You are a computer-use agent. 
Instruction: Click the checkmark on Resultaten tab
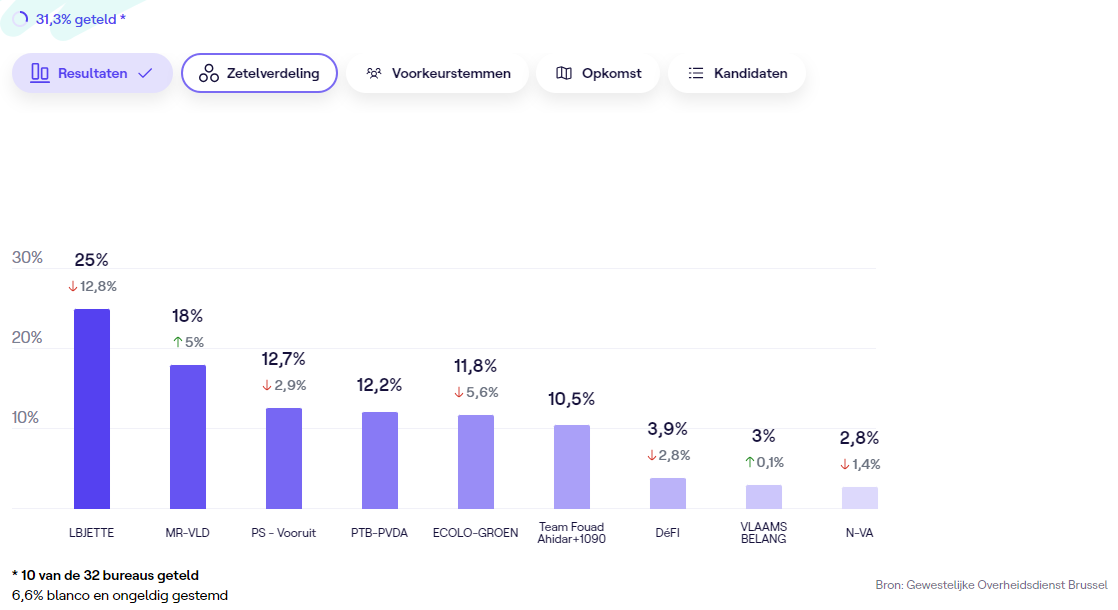pyautogui.click(x=145, y=73)
